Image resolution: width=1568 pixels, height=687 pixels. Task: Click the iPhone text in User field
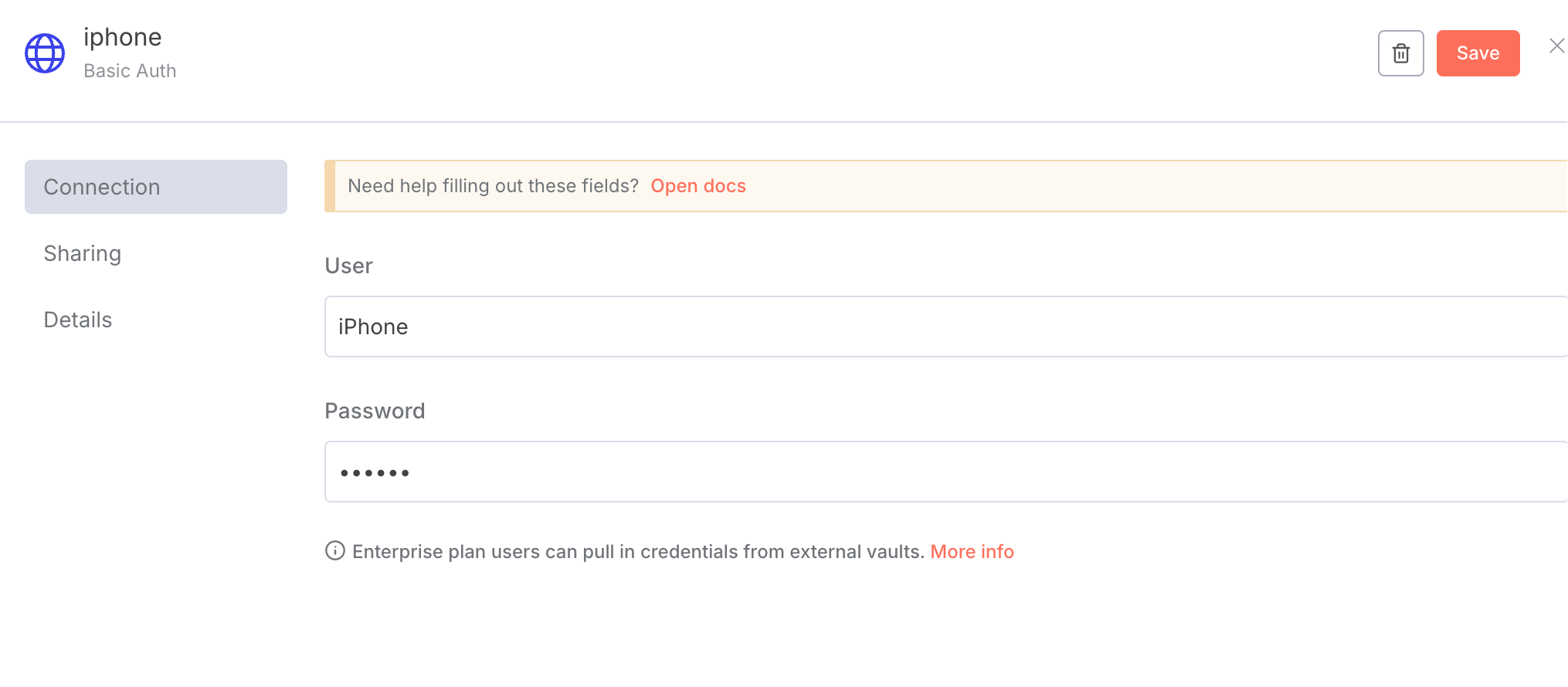click(373, 327)
